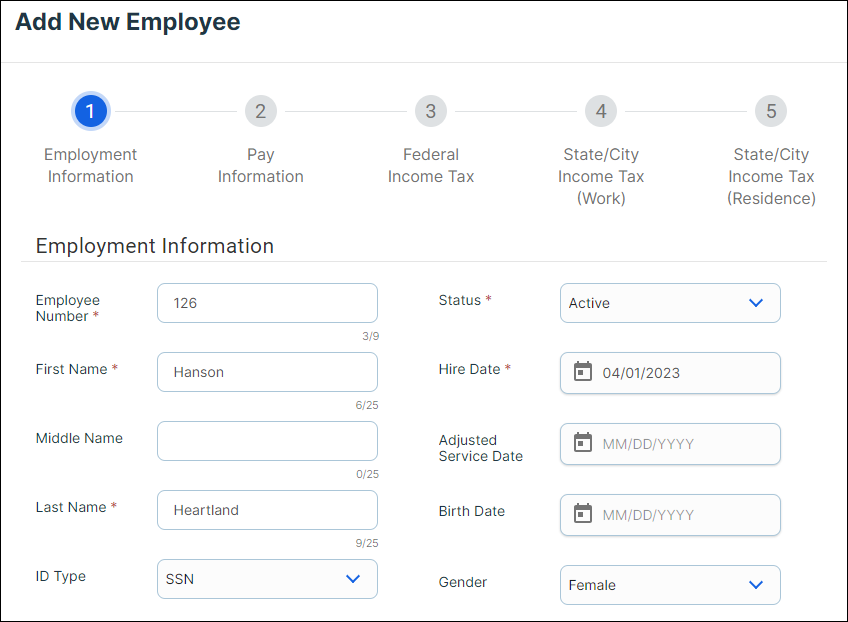Click the Employee Number field containing 126
Image resolution: width=848 pixels, height=622 pixels.
(x=267, y=303)
